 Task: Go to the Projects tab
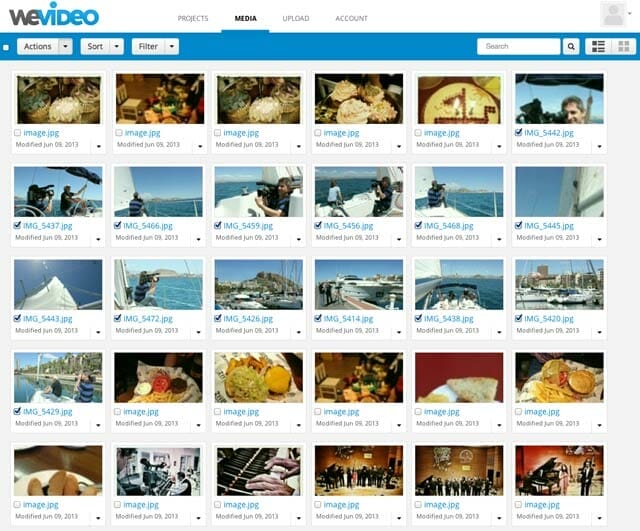[193, 18]
